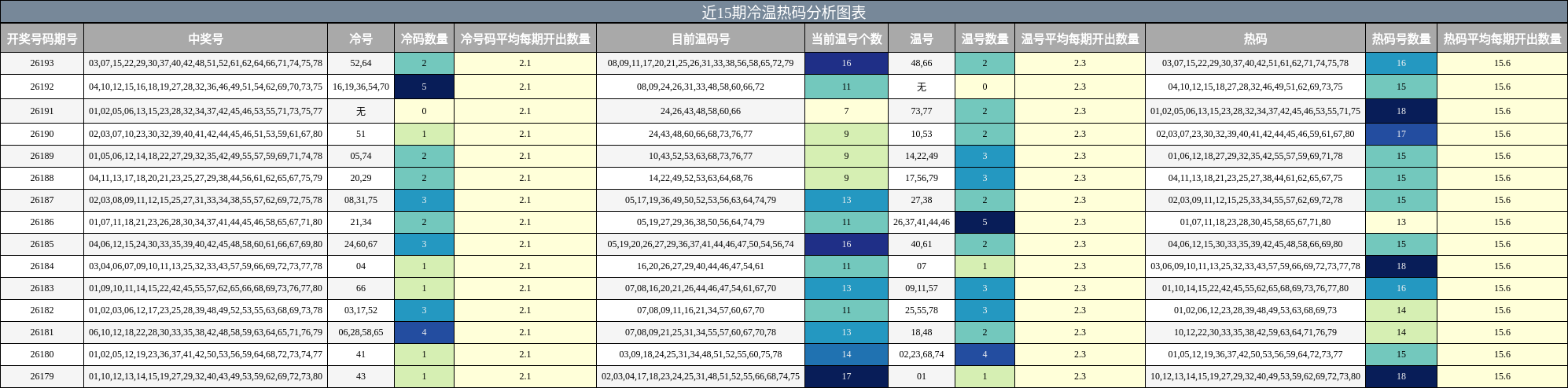
Task: Click the current warm count 17 in row 26179
Action: click(x=846, y=376)
